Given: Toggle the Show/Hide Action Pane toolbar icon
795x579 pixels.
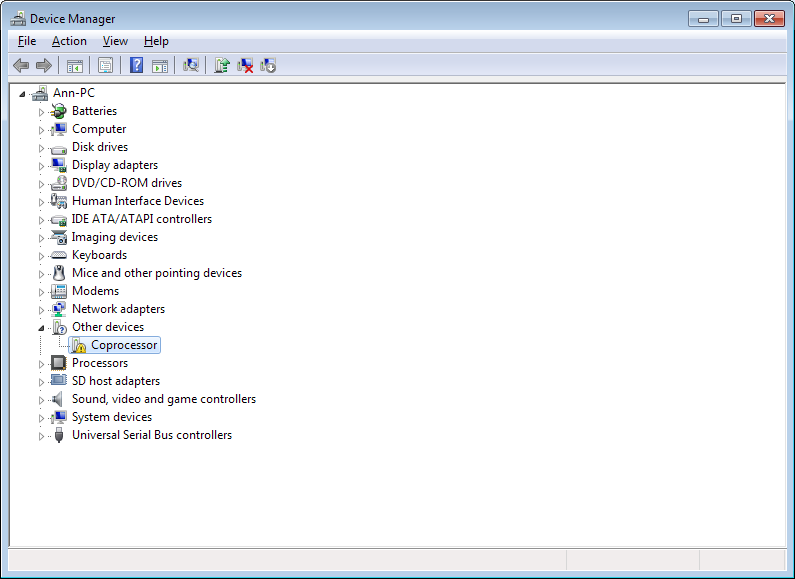Looking at the screenshot, I should point(160,65).
